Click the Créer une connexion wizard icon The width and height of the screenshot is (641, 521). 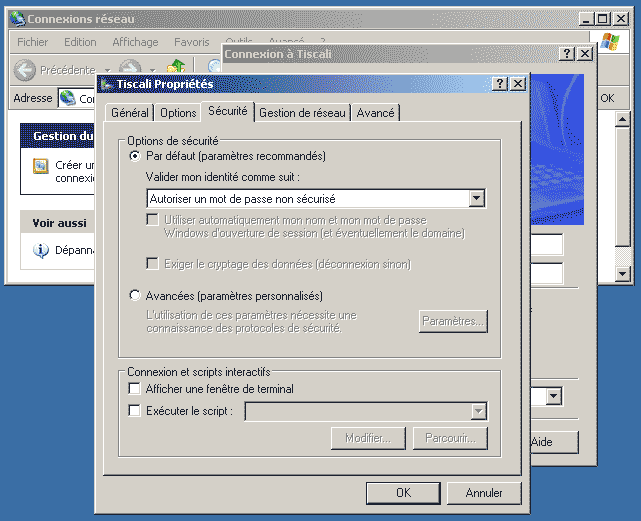[40, 166]
